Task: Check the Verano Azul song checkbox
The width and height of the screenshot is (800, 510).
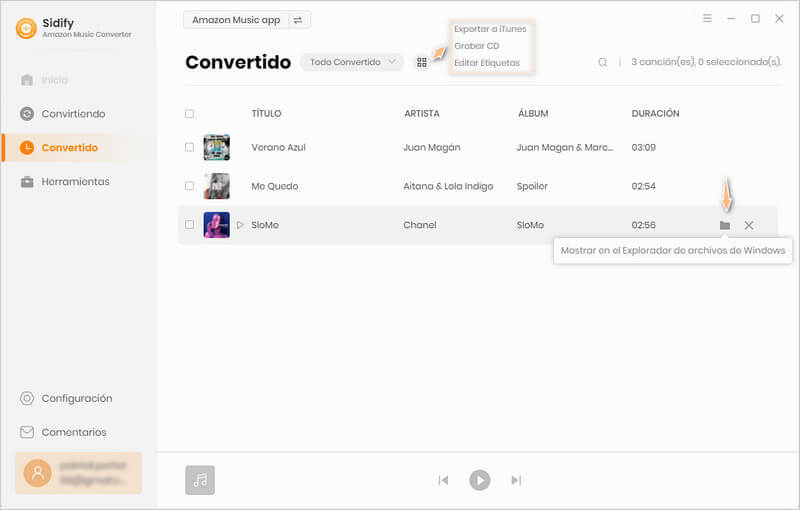Action: pos(189,147)
